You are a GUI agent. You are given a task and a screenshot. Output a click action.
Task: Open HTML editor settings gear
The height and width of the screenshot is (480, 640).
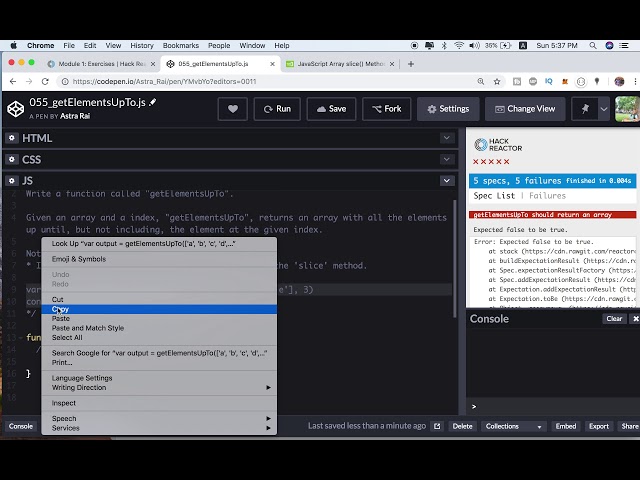click(x=12, y=138)
